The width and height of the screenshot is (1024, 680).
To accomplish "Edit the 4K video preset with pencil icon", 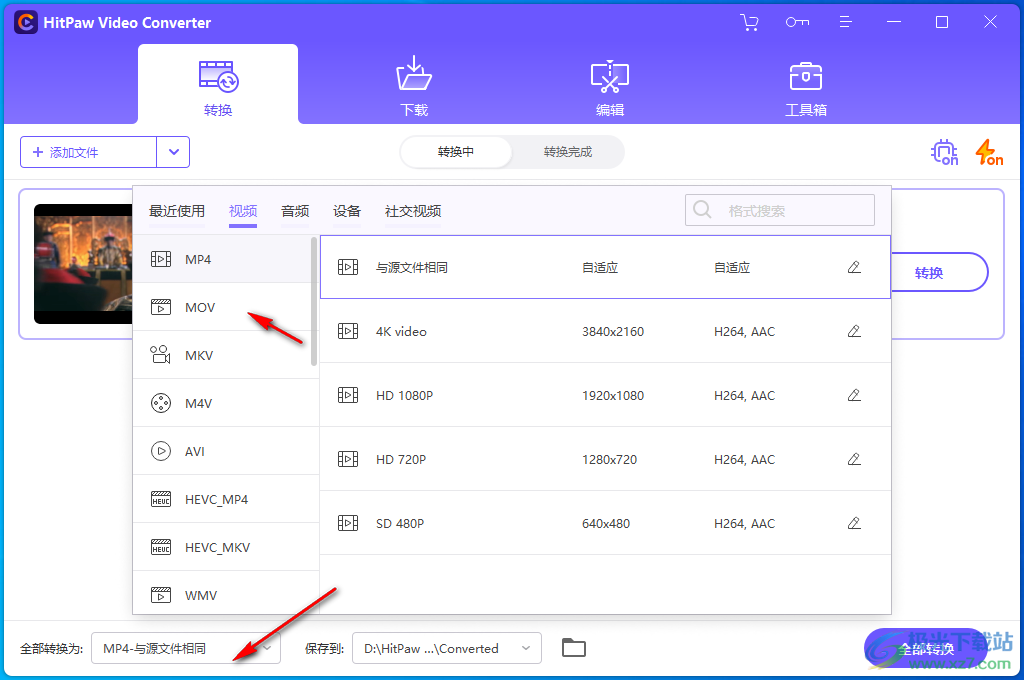I will pos(854,331).
